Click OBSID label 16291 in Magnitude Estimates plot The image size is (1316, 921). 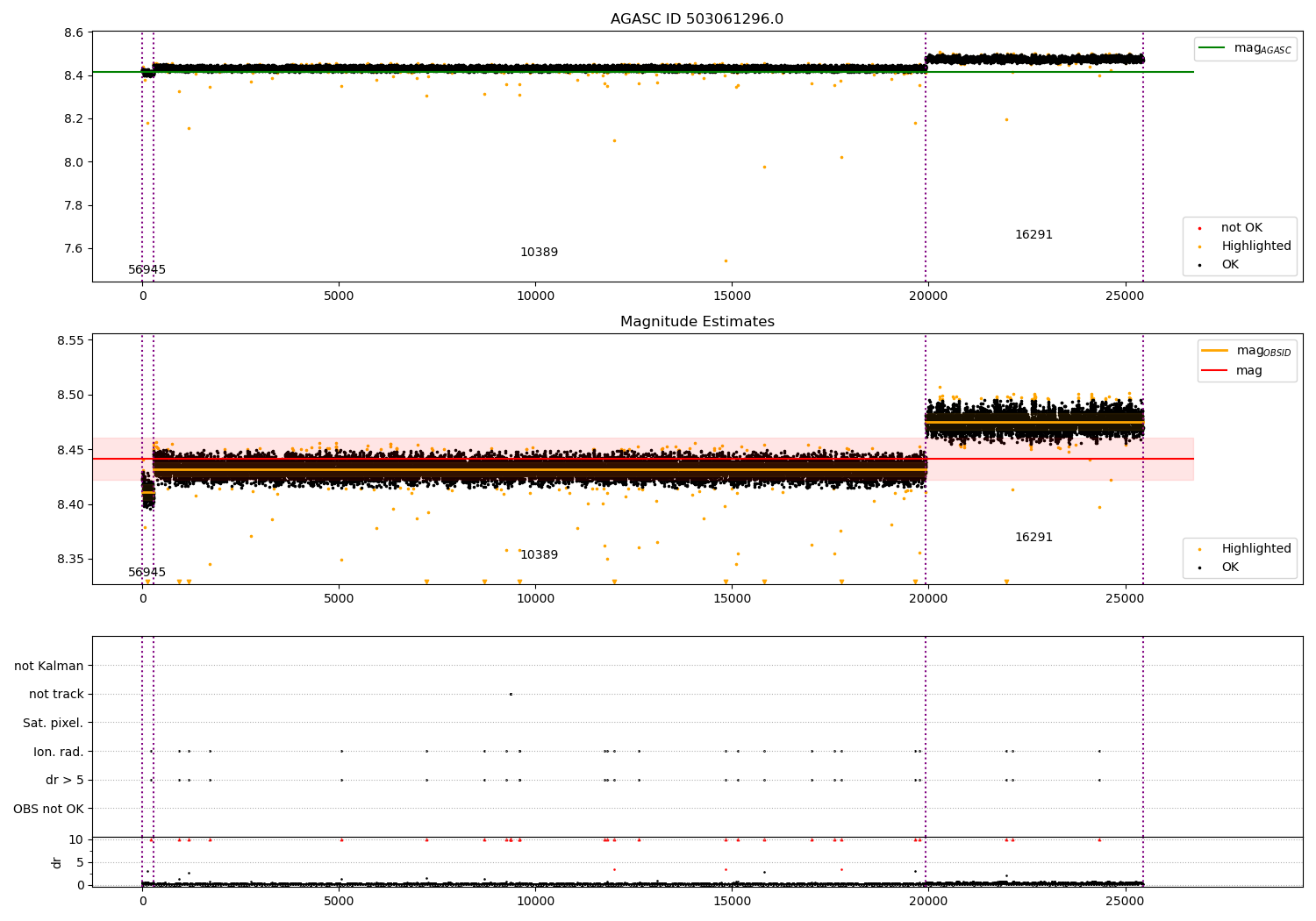(x=1033, y=538)
